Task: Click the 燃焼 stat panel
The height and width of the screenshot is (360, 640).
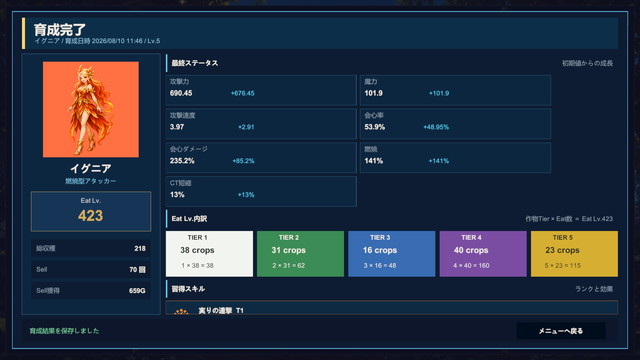Action: click(x=456, y=158)
